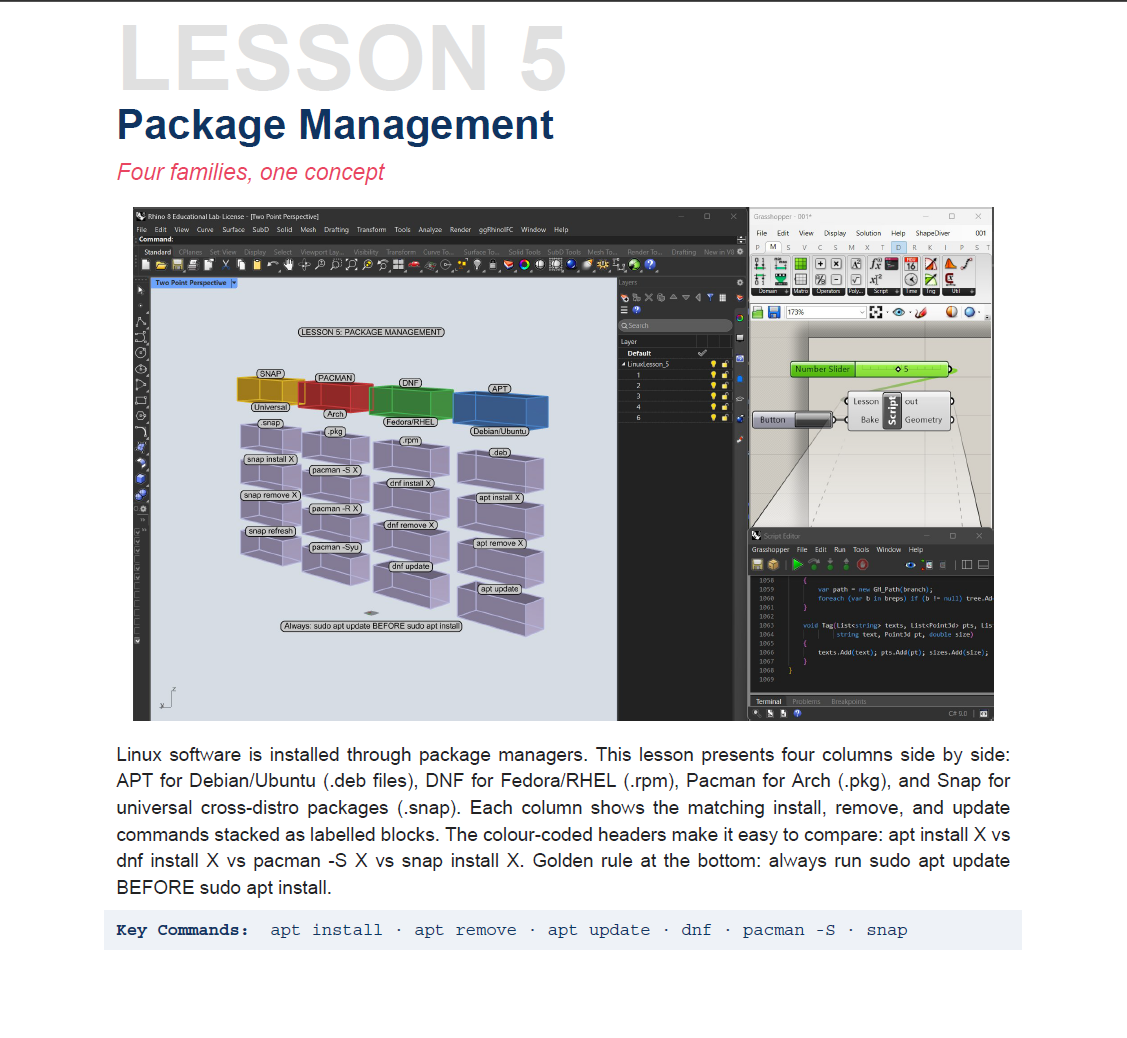Open the Curve menu in Rhino
Image resolution: width=1127 pixels, height=1038 pixels.
(x=205, y=230)
